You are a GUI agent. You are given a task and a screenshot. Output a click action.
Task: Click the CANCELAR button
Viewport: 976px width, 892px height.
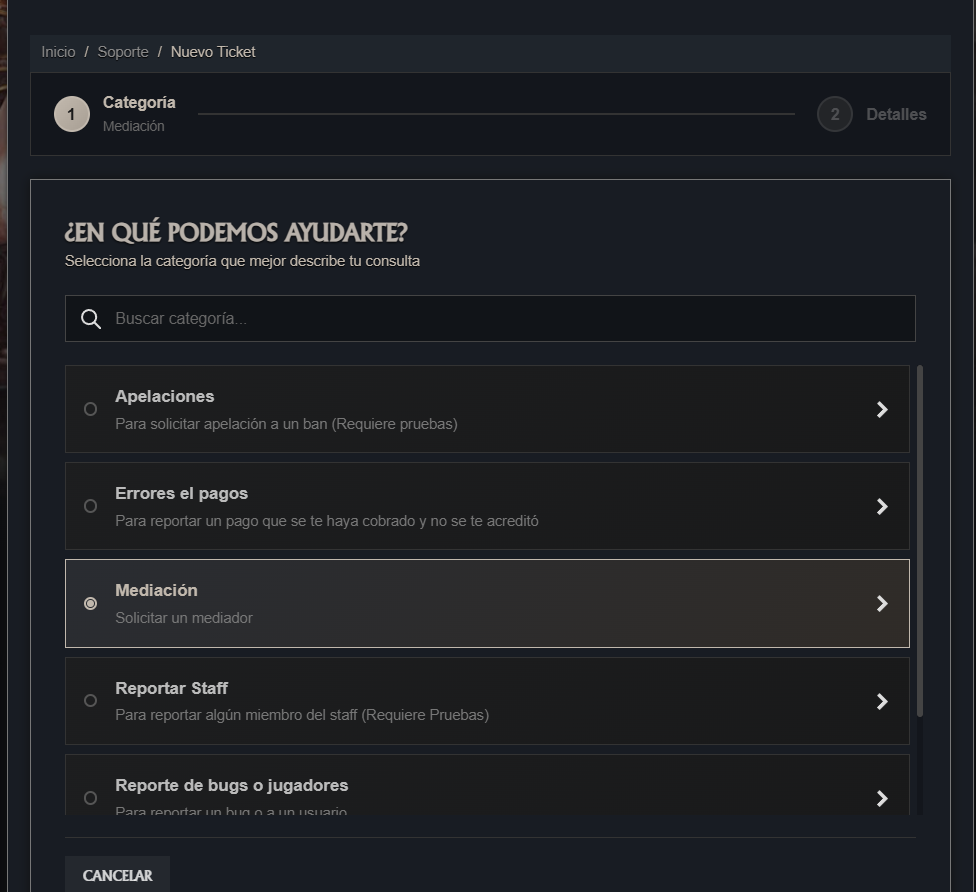tap(117, 875)
